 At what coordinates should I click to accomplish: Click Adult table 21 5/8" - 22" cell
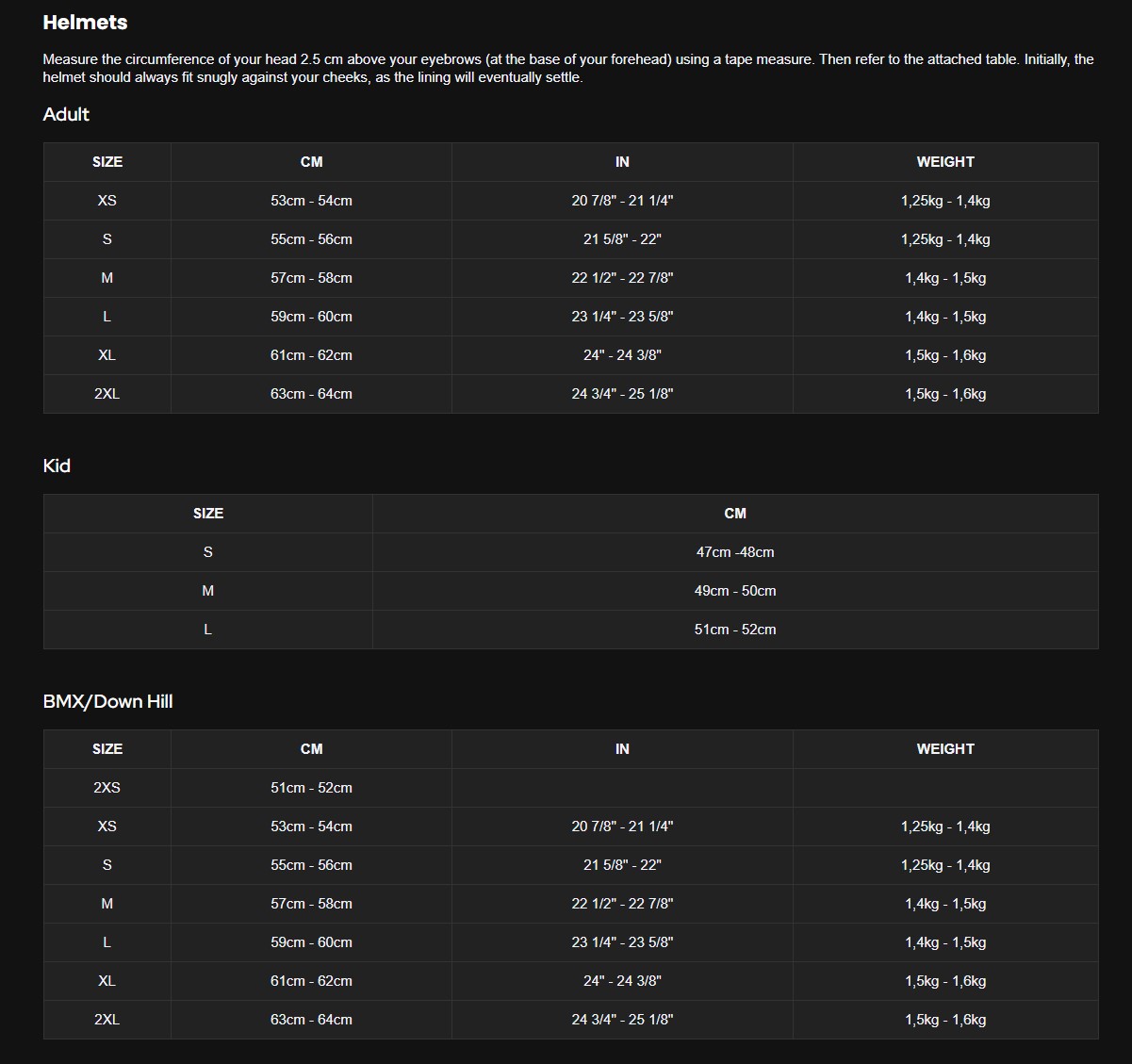[x=622, y=239]
